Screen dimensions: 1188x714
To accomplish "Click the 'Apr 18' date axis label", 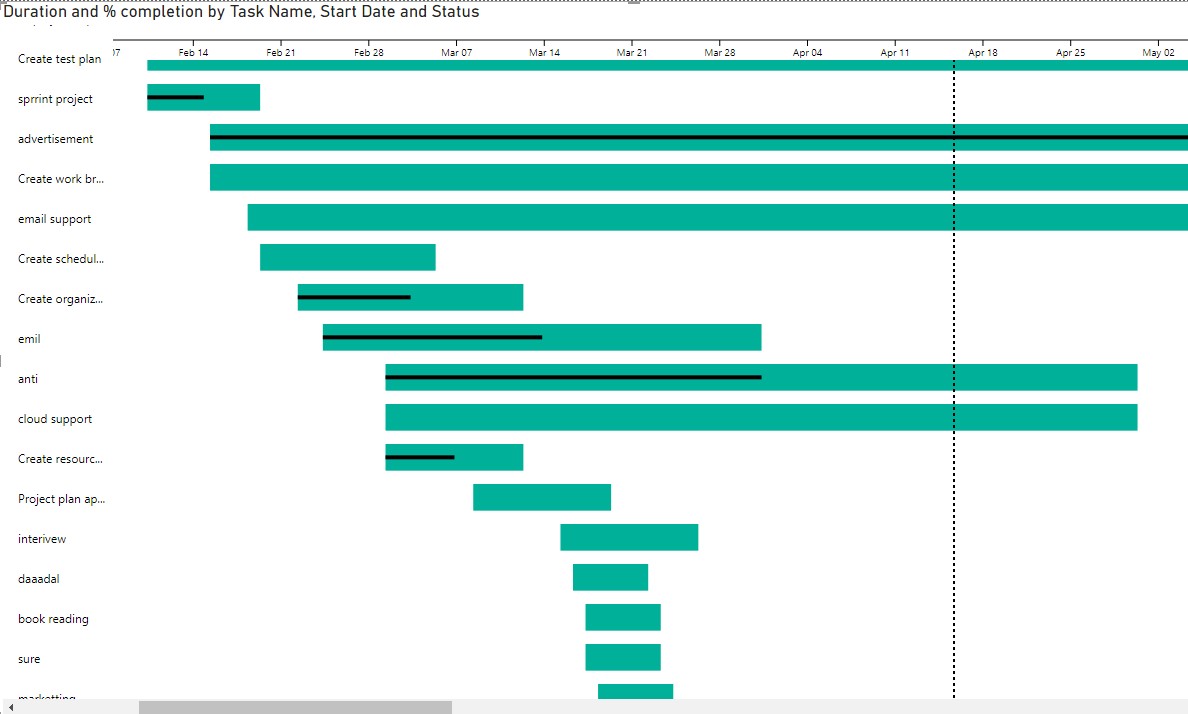I will pyautogui.click(x=983, y=52).
